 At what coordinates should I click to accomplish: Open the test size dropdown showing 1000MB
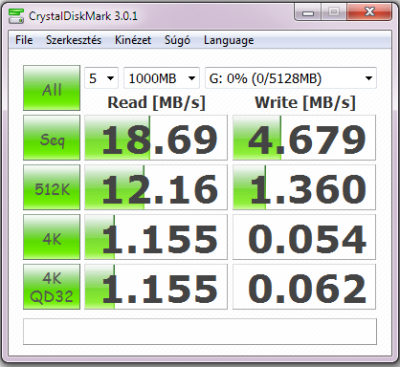161,78
